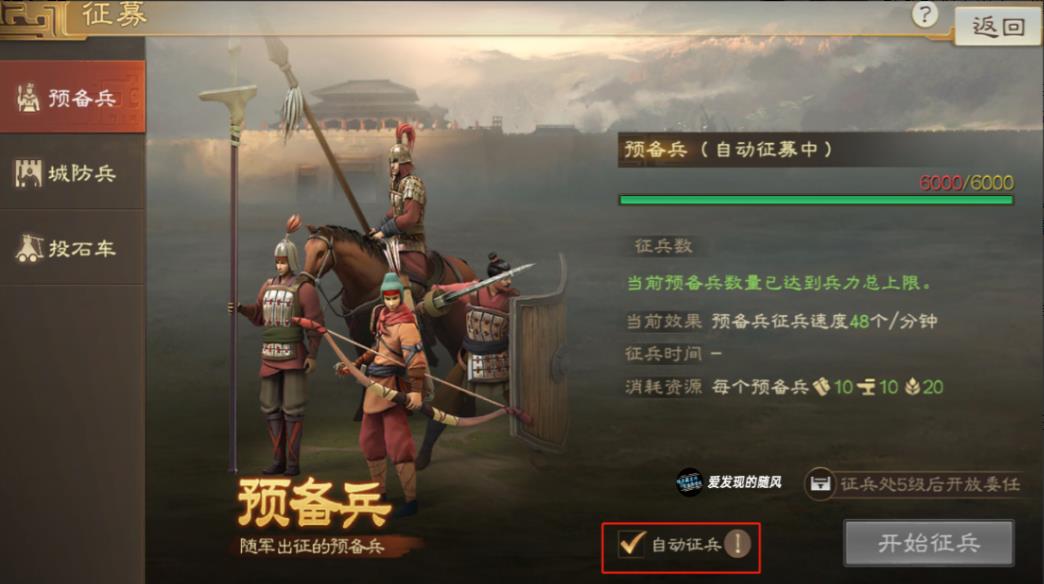Toggle the 自动征兵 checkbox

pos(631,543)
